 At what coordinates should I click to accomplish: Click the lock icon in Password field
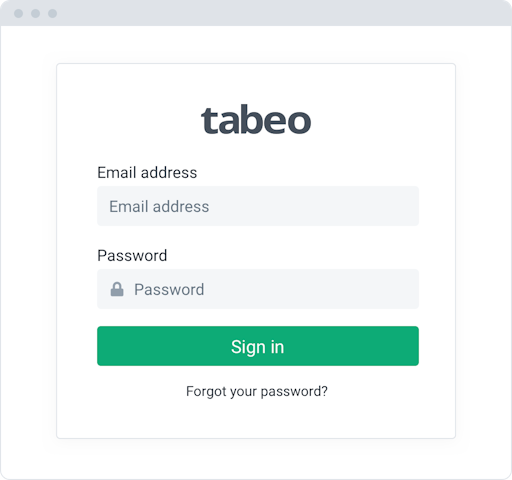pyautogui.click(x=117, y=289)
